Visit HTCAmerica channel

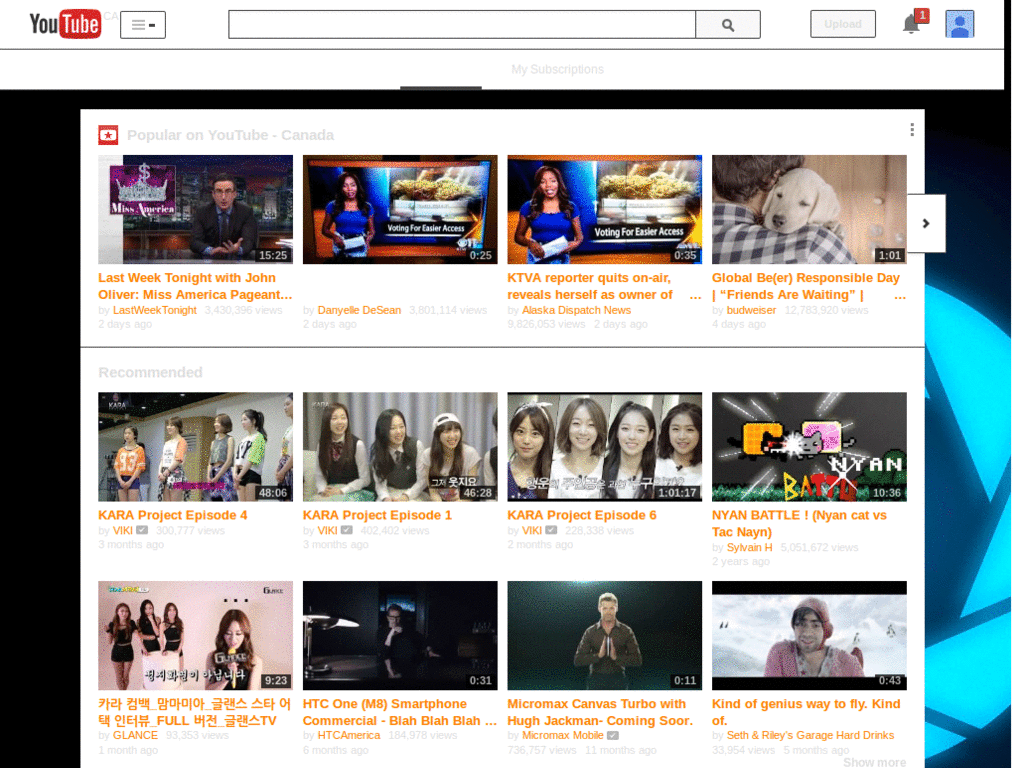tap(349, 735)
